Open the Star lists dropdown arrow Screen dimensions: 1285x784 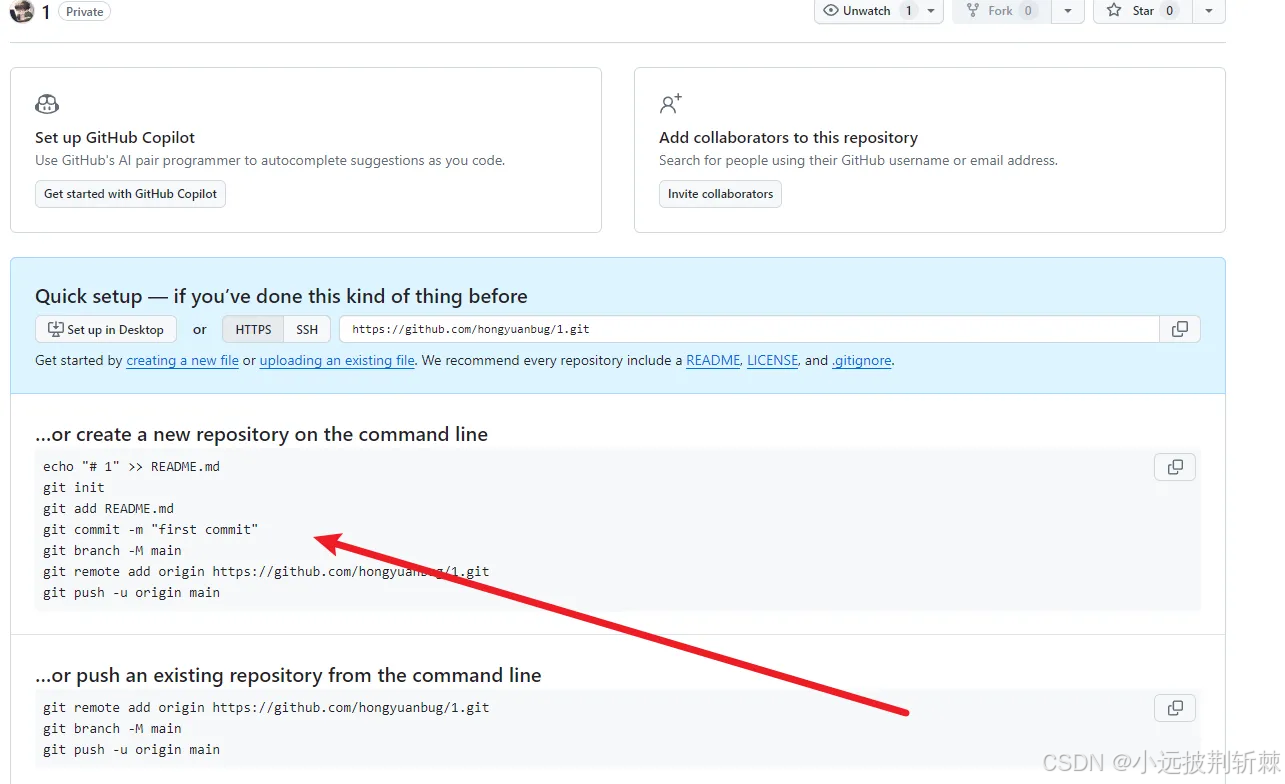1209,11
